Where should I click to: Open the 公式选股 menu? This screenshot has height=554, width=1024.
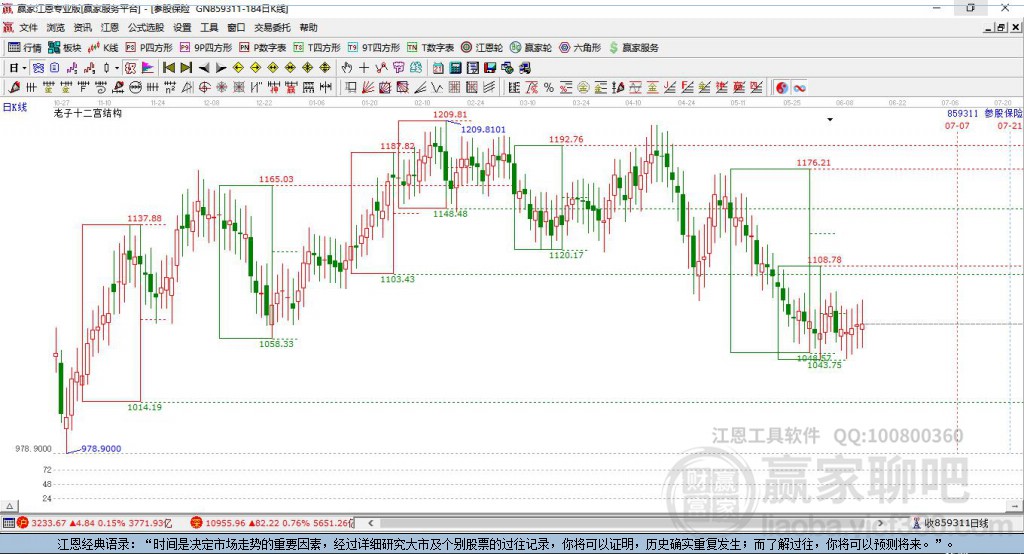pos(146,27)
